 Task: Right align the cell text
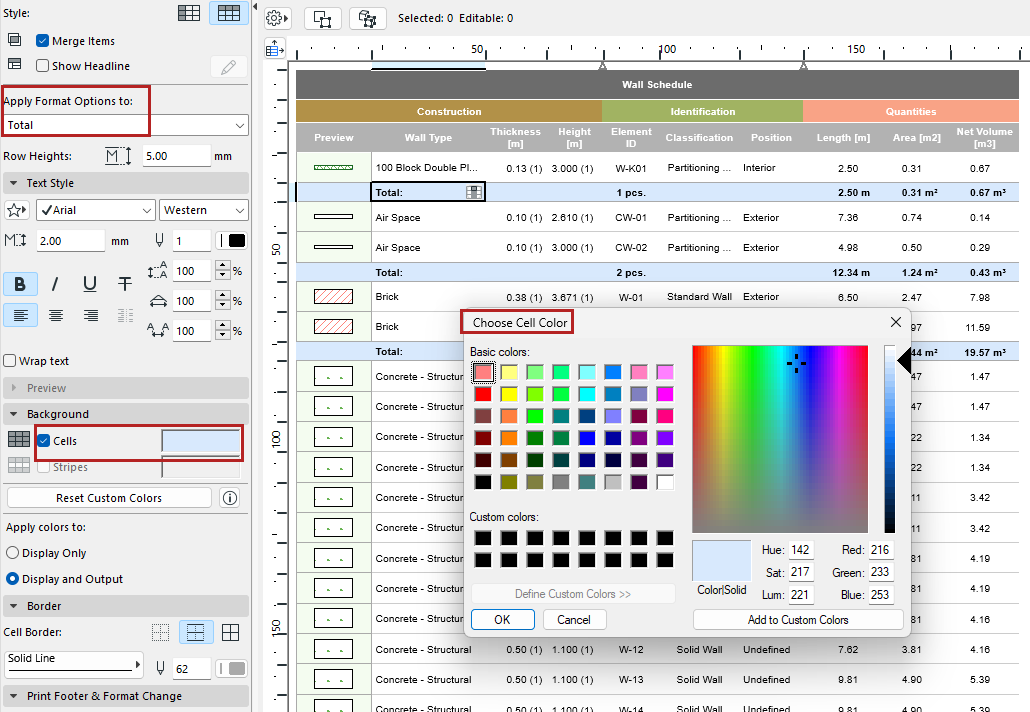coord(90,315)
